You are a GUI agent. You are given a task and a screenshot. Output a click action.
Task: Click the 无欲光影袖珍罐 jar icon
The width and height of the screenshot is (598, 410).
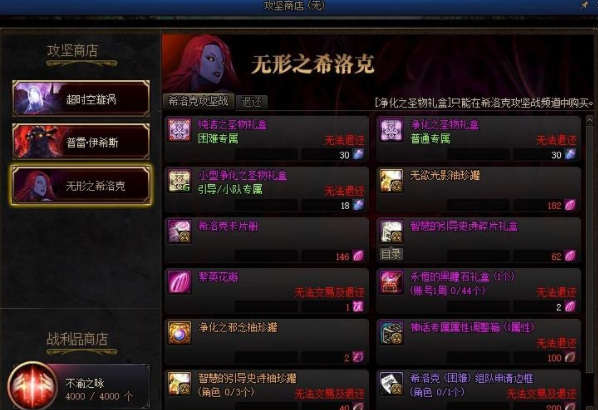392,180
